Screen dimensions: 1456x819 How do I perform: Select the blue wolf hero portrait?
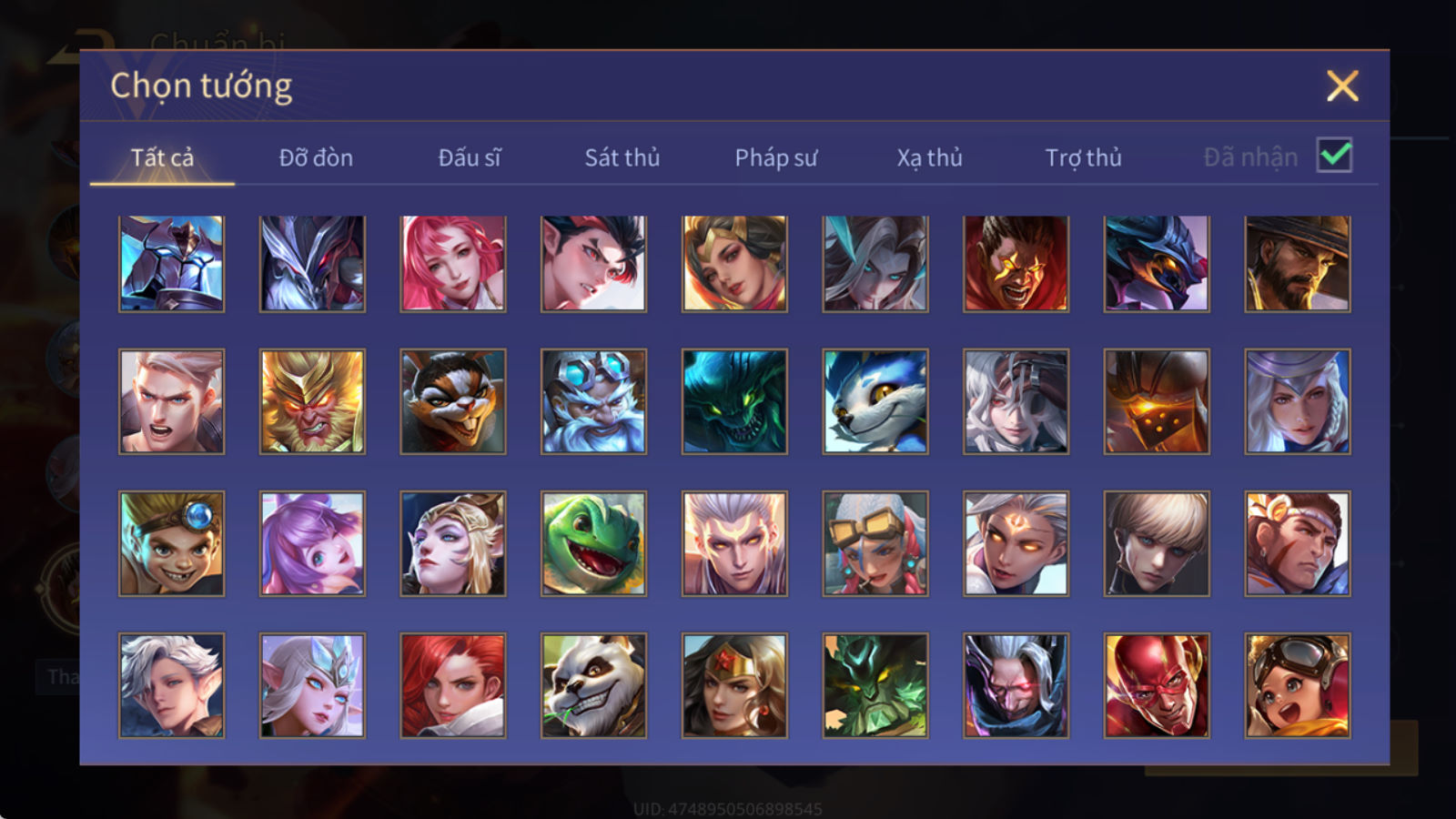pos(875,401)
